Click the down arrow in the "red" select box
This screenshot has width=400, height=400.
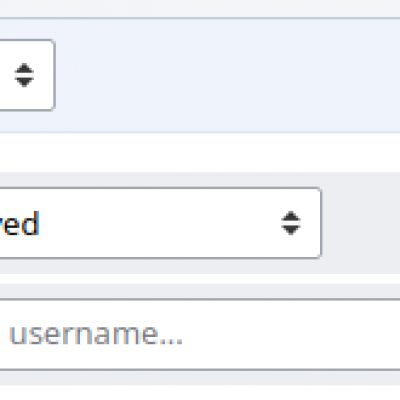[x=291, y=230]
